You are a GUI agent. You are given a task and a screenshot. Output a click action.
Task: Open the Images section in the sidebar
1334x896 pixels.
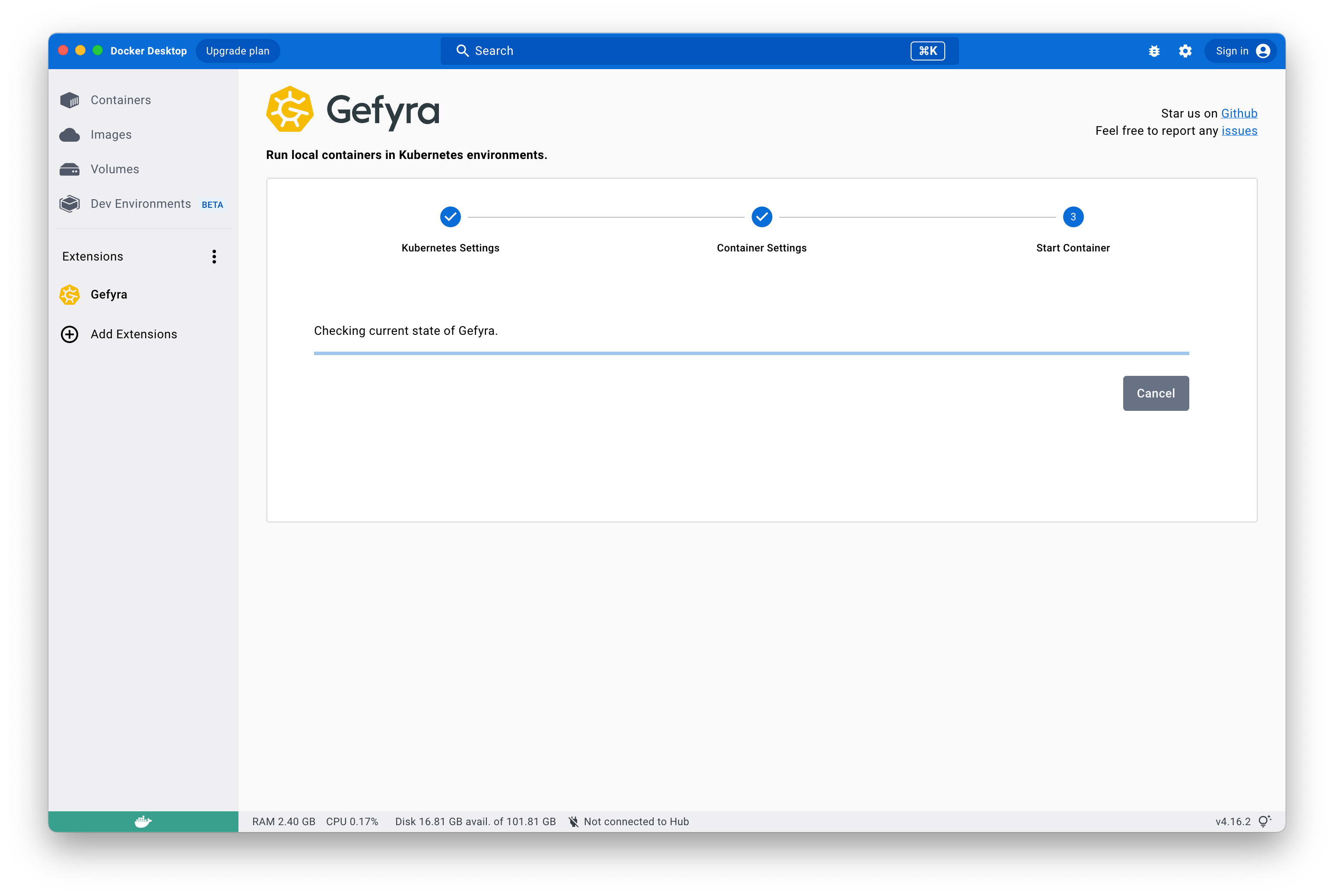tap(111, 134)
